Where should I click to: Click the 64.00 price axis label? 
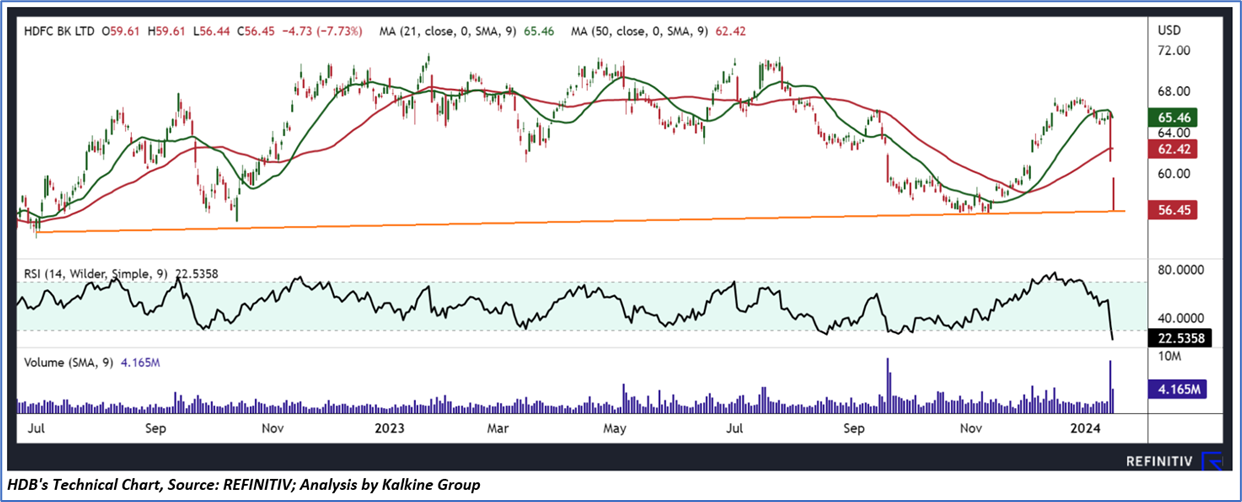coord(1174,132)
